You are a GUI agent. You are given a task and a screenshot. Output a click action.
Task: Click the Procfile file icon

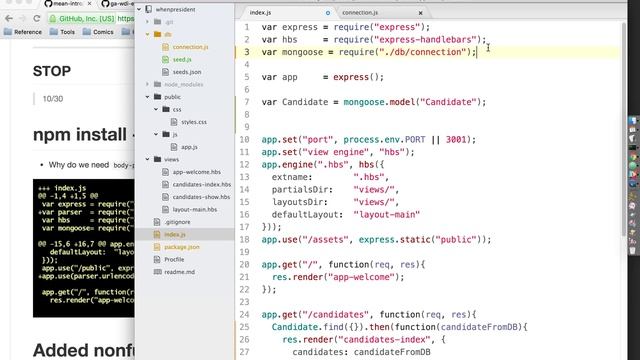tap(157, 259)
